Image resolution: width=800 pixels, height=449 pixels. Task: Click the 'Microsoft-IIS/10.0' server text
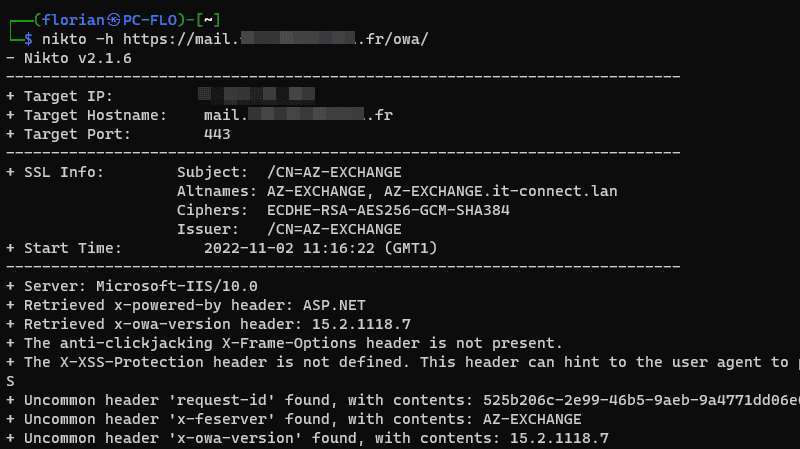[x=177, y=286]
